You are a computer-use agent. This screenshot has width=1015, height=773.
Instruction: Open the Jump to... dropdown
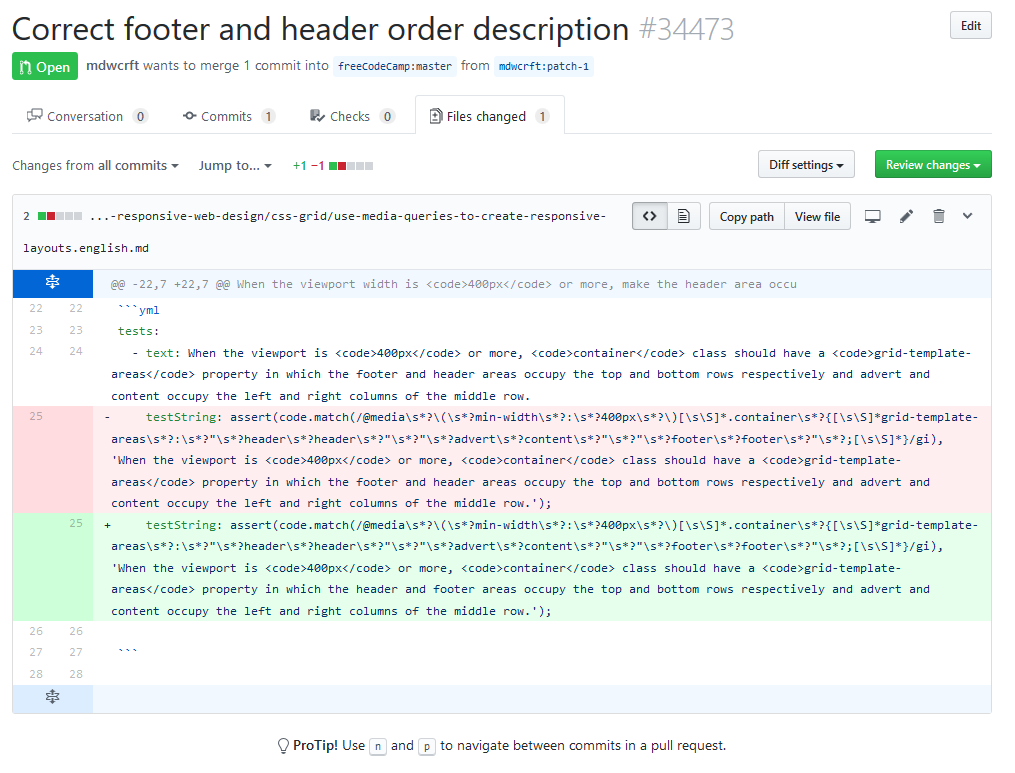[235, 166]
